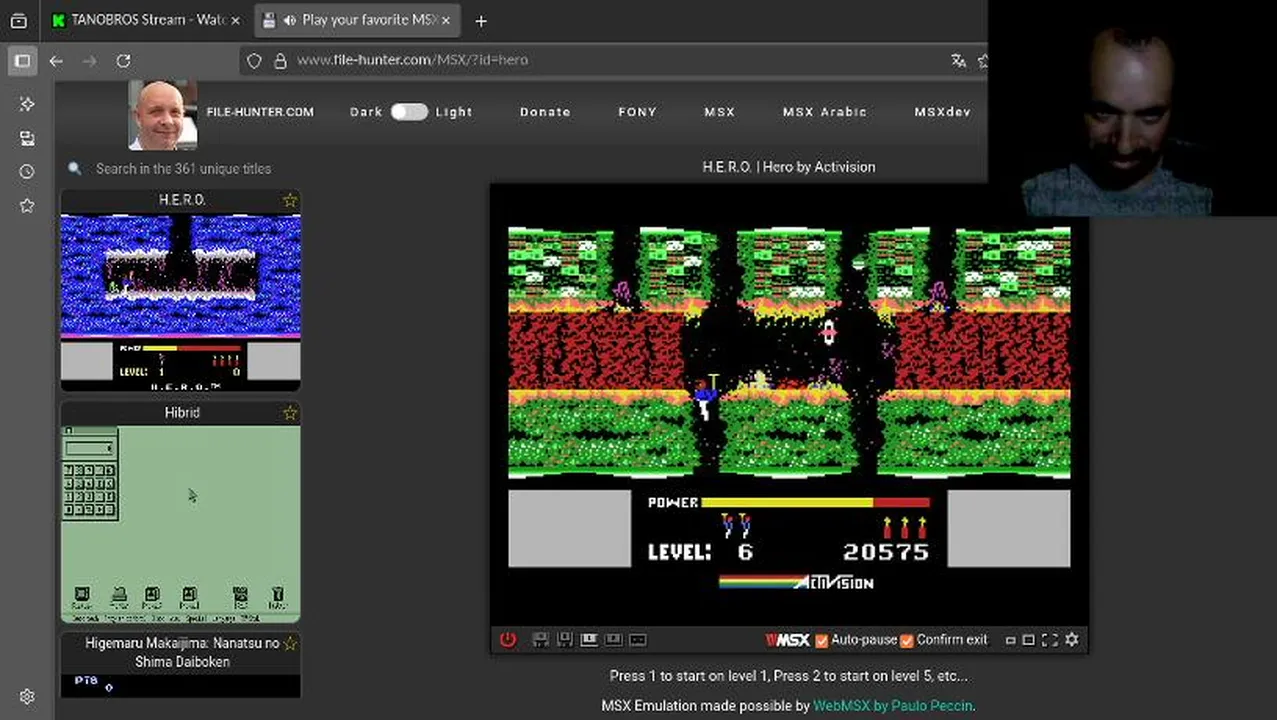Open History clock icon in sidebar
Screen dimensions: 1277x720
(27, 172)
